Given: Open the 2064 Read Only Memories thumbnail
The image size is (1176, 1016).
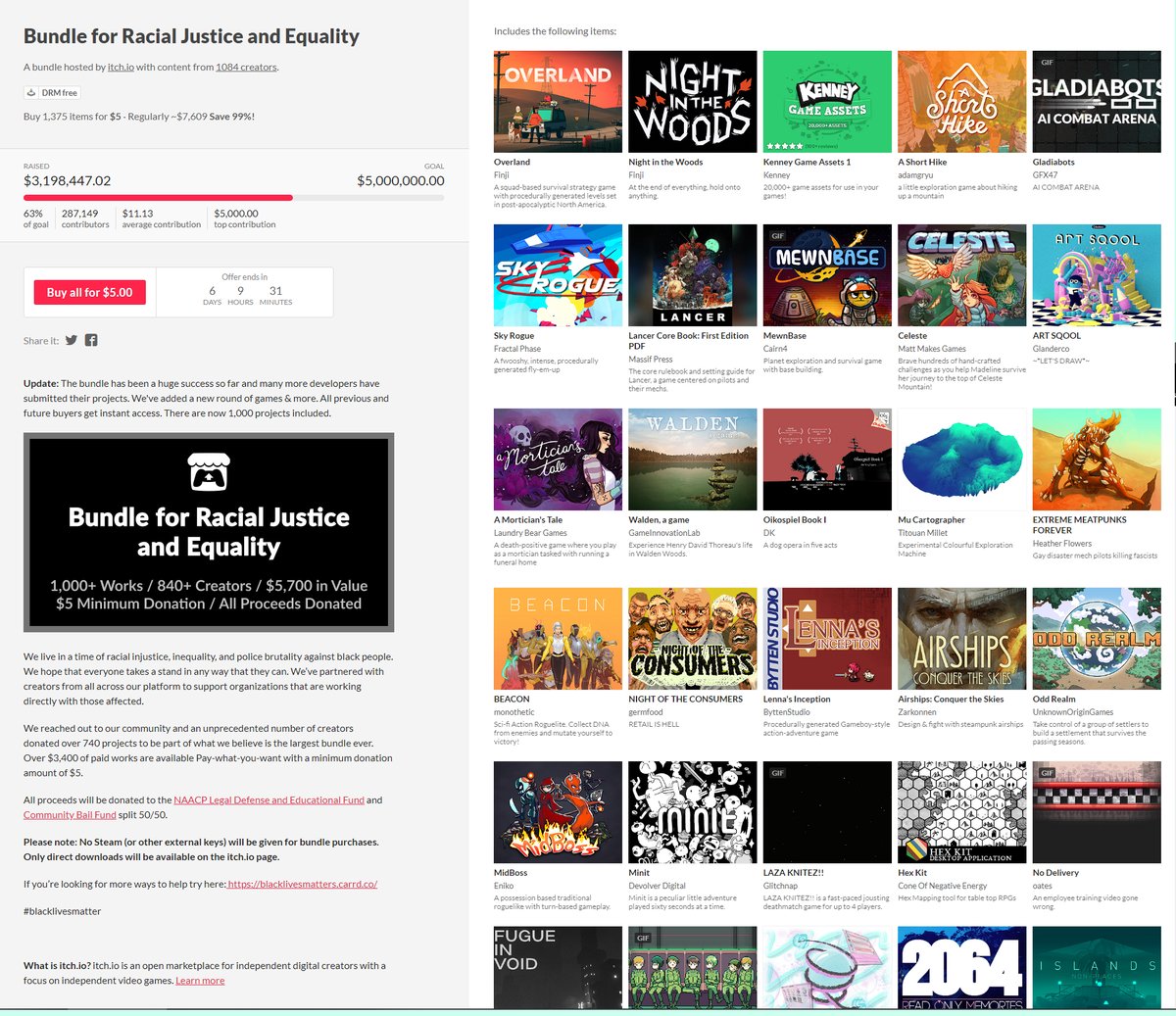Looking at the screenshot, I should [x=961, y=968].
